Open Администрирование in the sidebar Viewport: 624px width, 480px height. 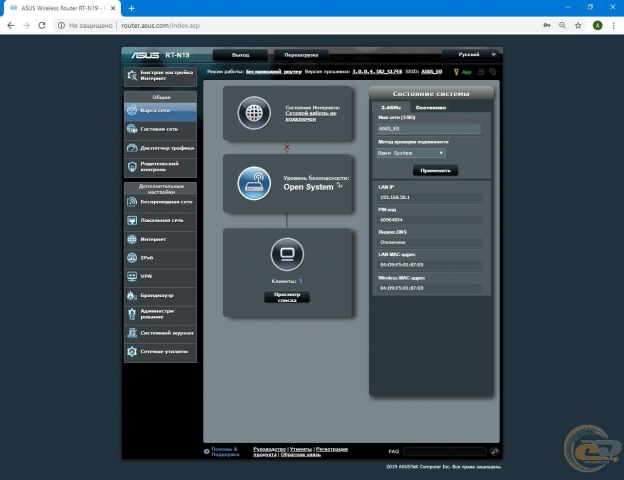pos(160,314)
